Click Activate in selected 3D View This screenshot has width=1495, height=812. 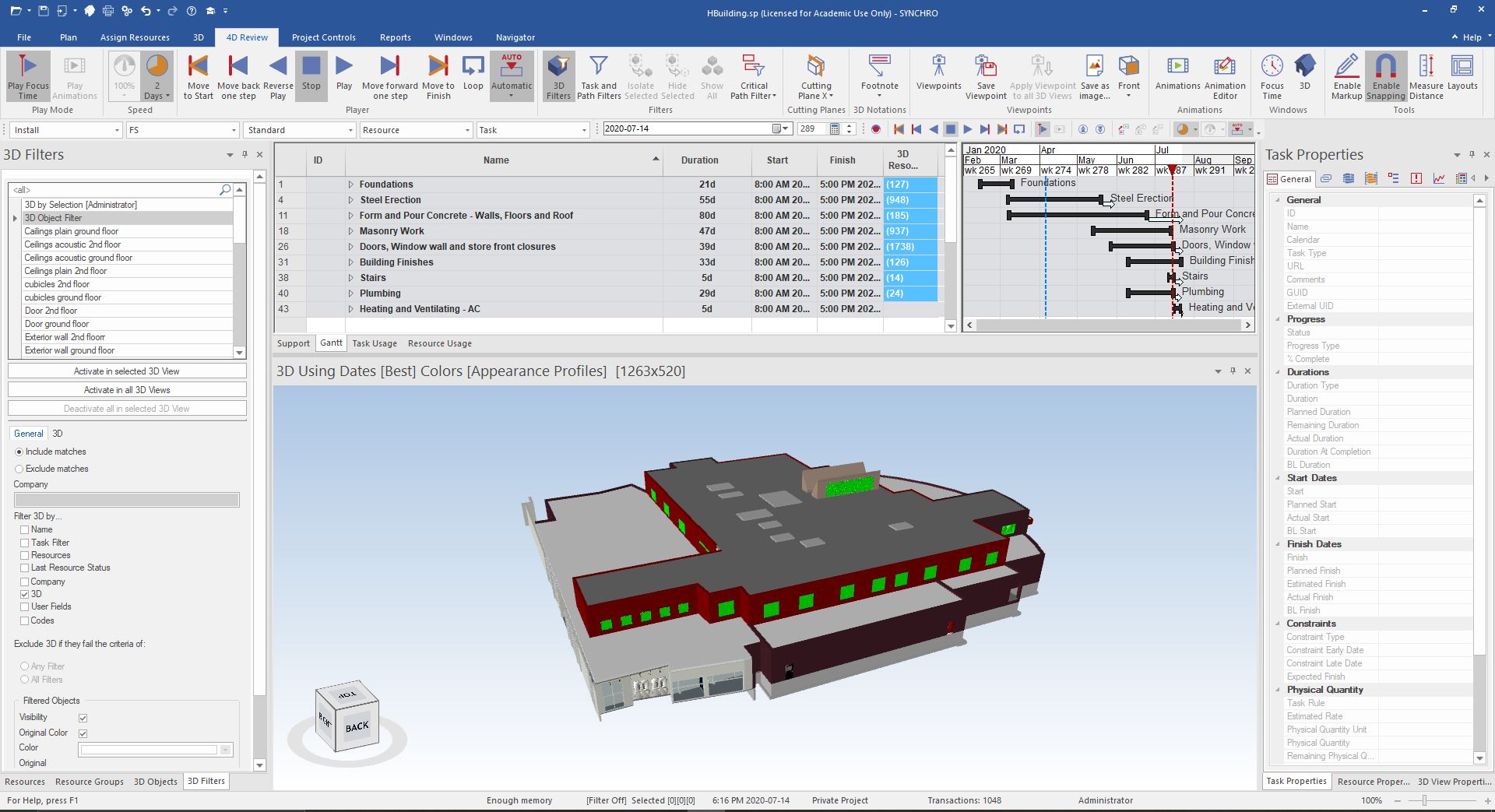pos(127,371)
